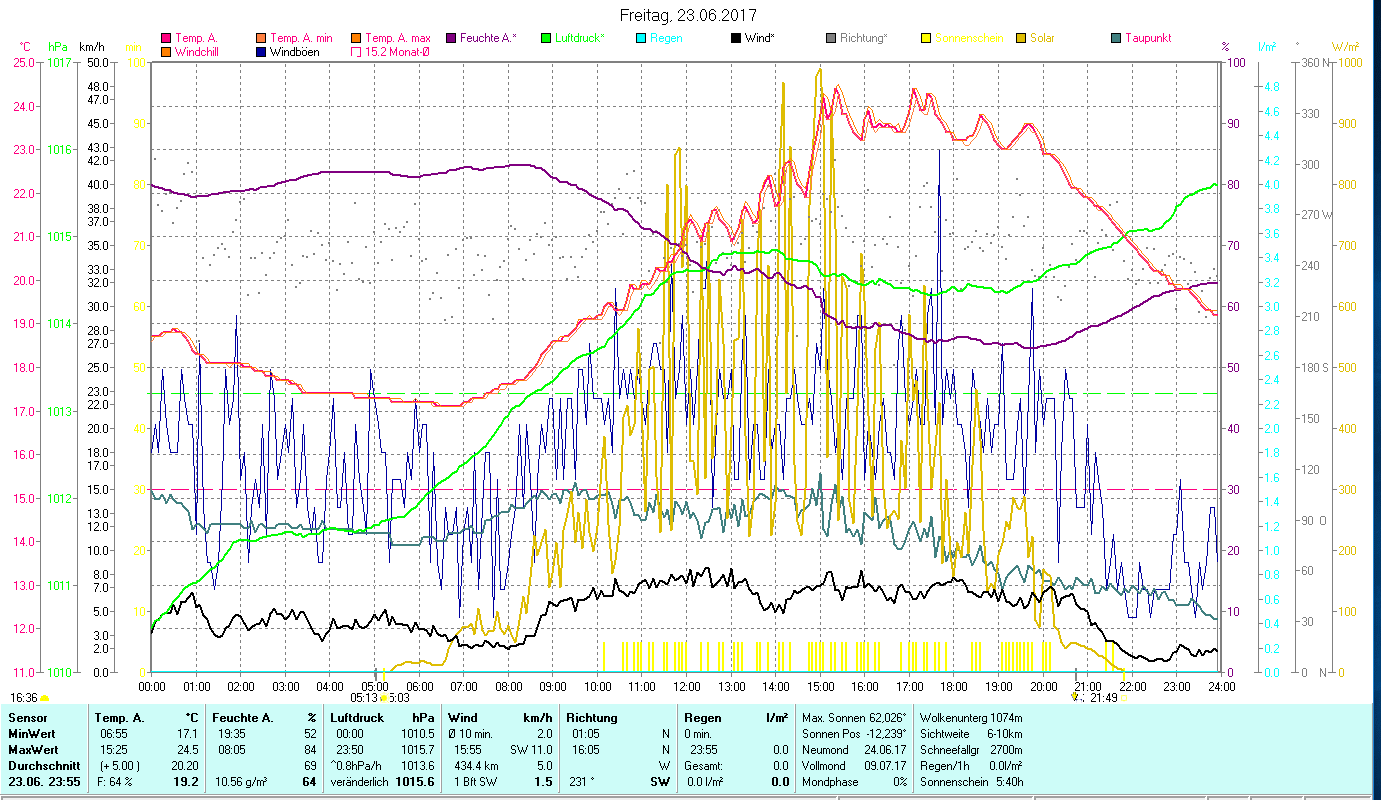This screenshot has height=800, width=1381.
Task: Click the current temperature value 19.2
Action: pyautogui.click(x=188, y=782)
